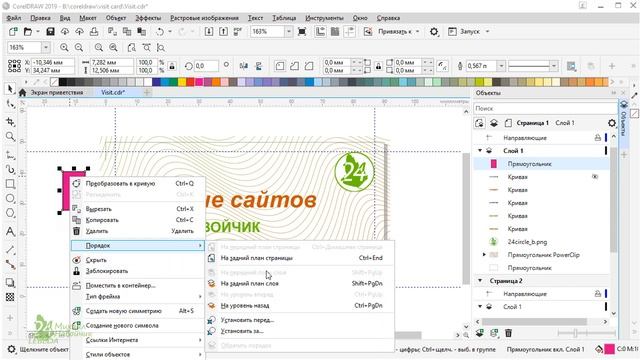Viewport: 640px width, 360px height.
Task: Open the zoom level 163% dropdown in main toolbar
Action: [289, 31]
